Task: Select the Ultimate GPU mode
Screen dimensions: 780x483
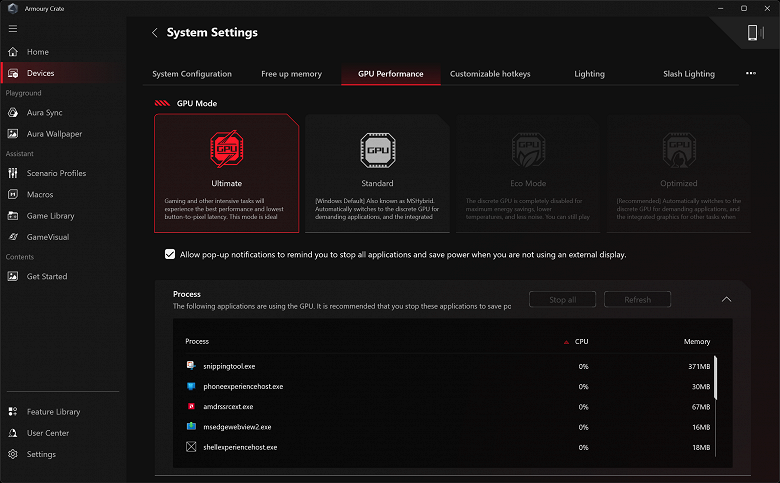Action: pyautogui.click(x=226, y=172)
